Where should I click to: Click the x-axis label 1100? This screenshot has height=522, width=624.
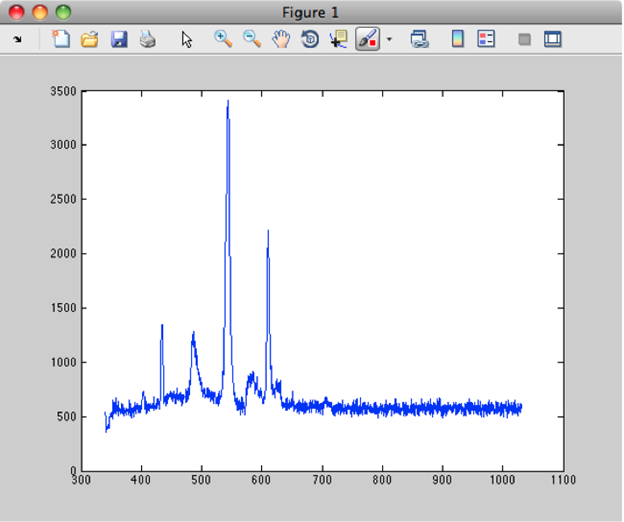pyautogui.click(x=563, y=480)
